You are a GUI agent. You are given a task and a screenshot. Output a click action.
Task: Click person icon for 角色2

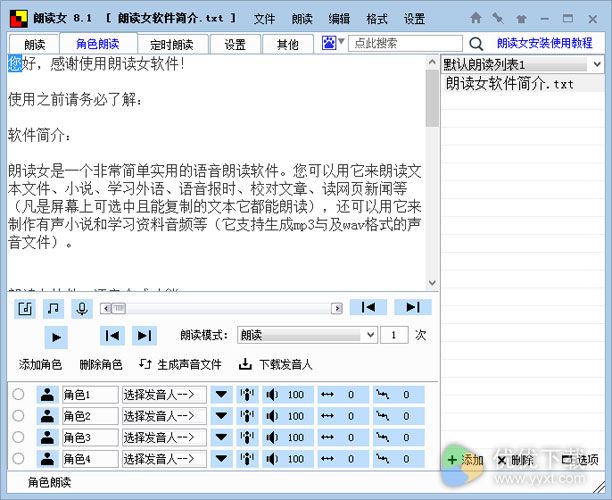[48, 416]
